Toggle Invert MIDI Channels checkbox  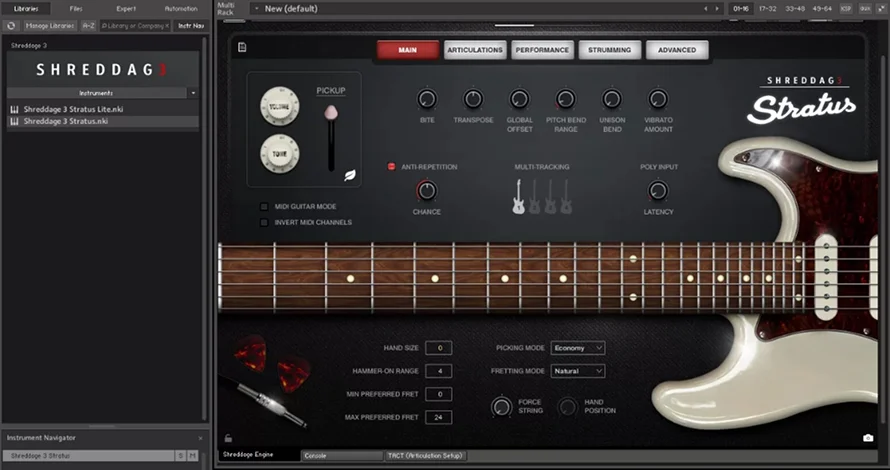264,222
